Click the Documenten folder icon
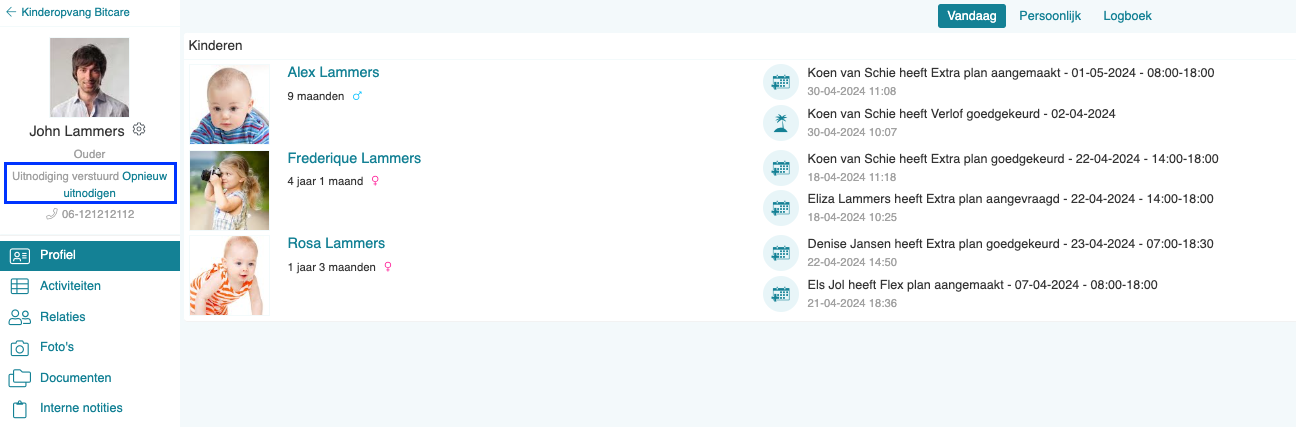 coord(20,378)
